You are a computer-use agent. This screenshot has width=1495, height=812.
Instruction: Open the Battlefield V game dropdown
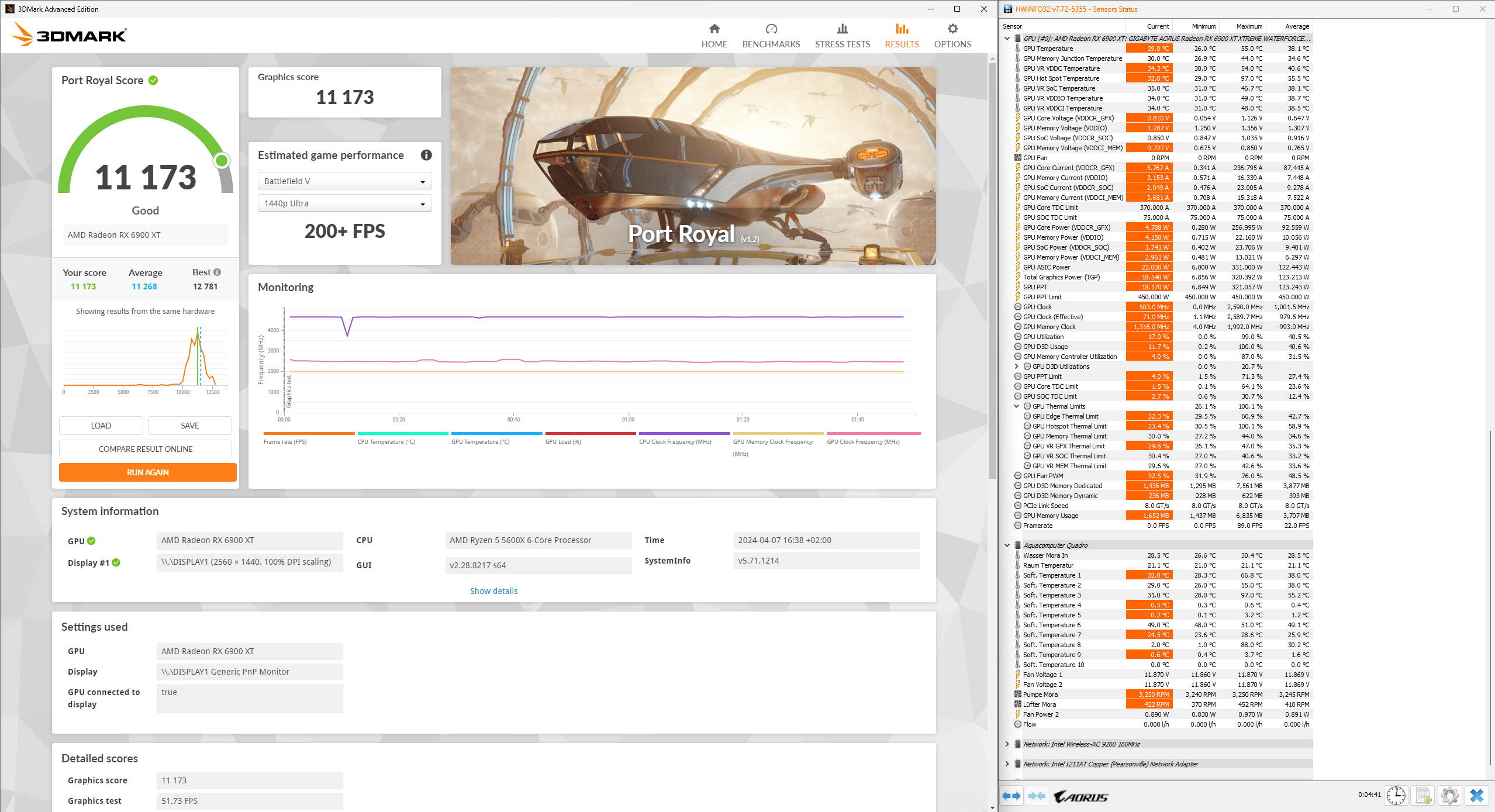click(x=344, y=181)
